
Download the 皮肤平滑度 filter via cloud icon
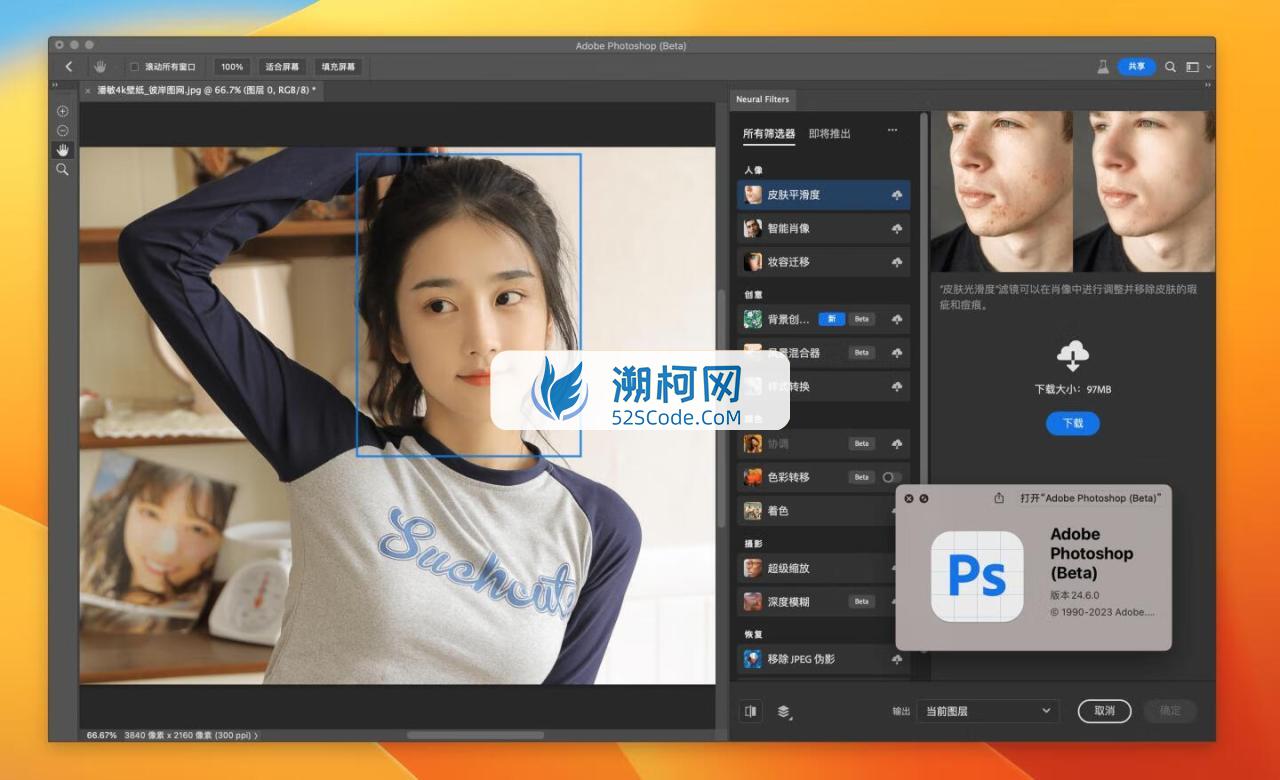pyautogui.click(x=897, y=195)
